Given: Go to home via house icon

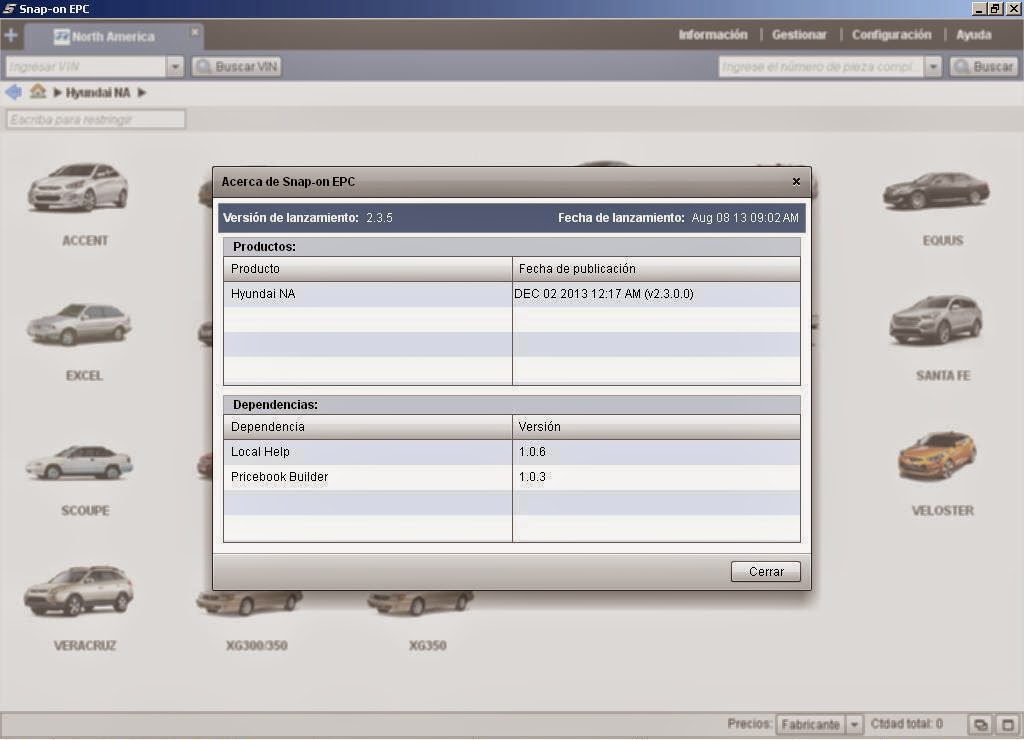Looking at the screenshot, I should tap(38, 91).
